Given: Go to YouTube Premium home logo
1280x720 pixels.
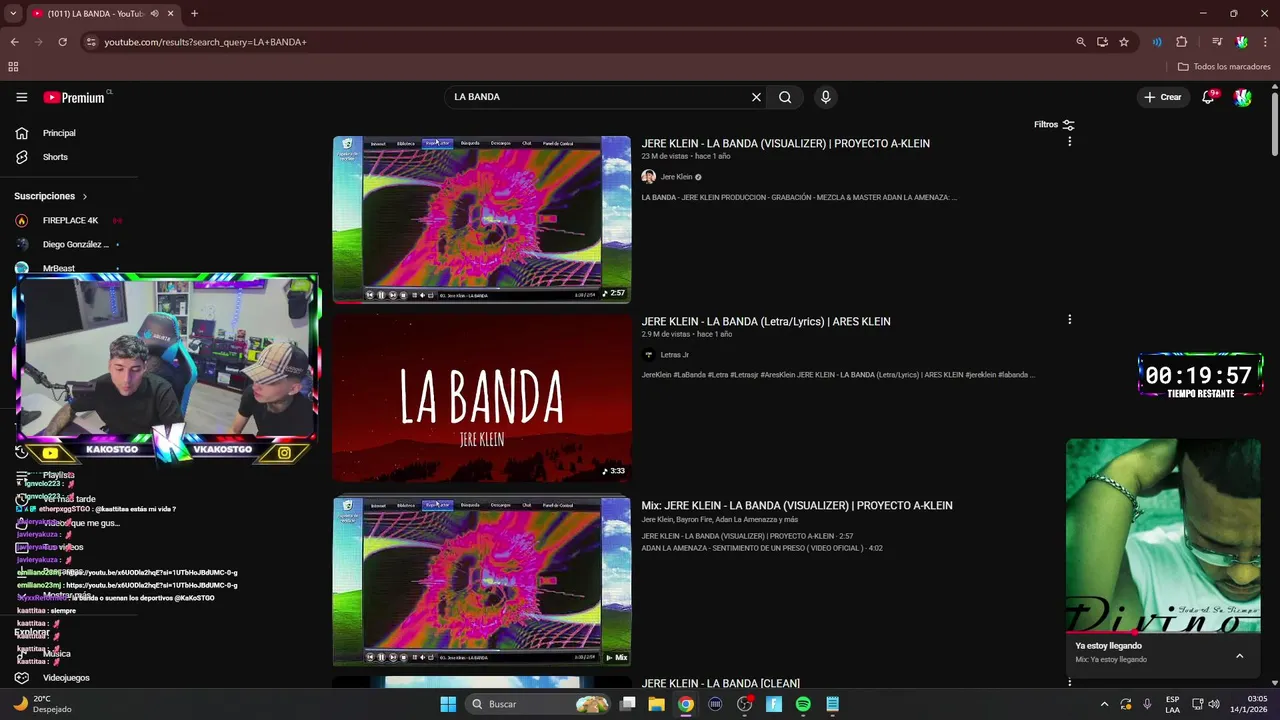Looking at the screenshot, I should (75, 97).
